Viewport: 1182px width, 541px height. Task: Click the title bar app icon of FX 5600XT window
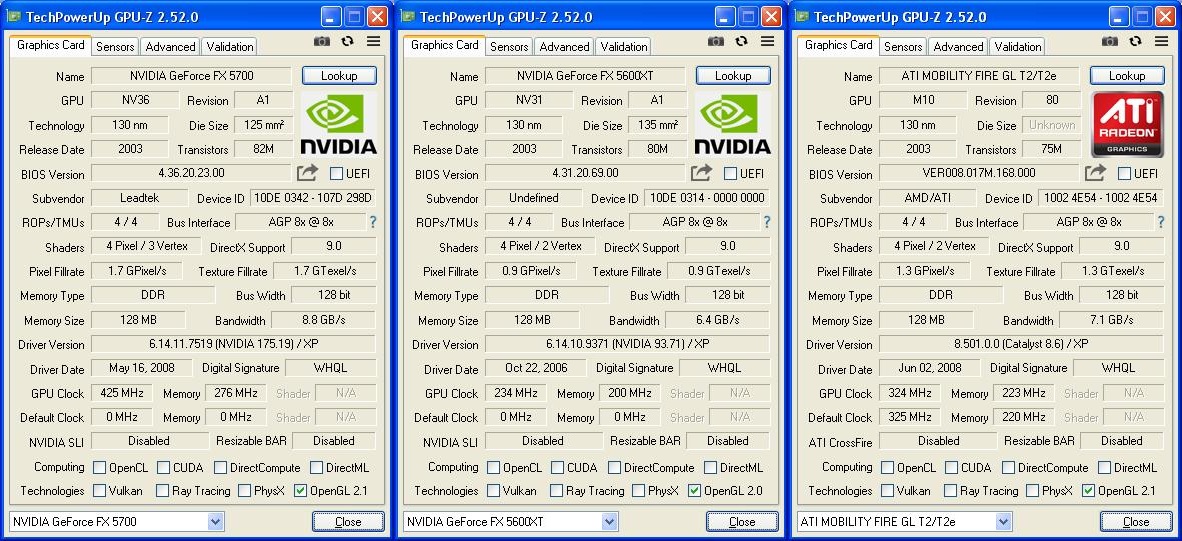coord(408,17)
